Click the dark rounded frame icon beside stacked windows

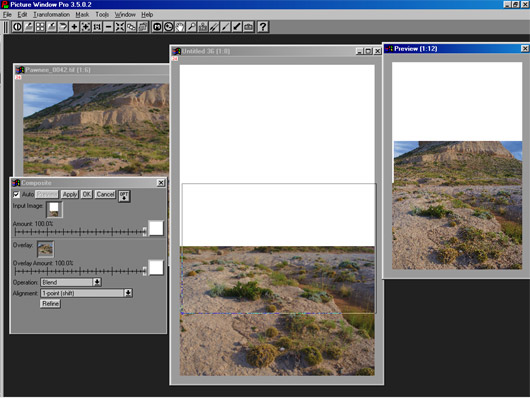pyautogui.click(x=157, y=27)
